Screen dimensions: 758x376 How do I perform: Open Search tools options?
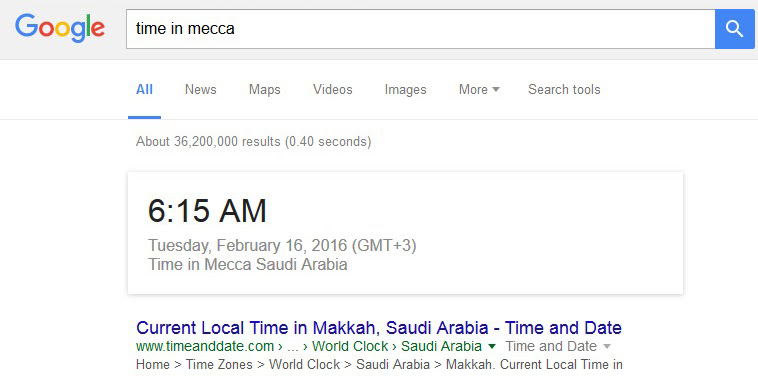pos(564,89)
